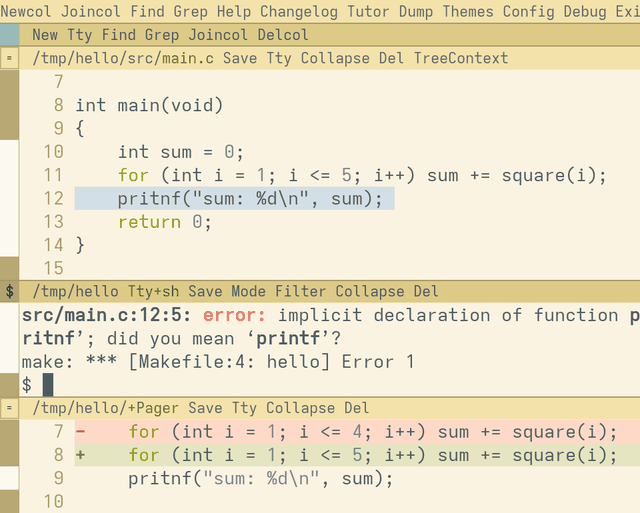Click Del in the Pager tag
The width and height of the screenshot is (640, 513).
[x=357, y=408]
